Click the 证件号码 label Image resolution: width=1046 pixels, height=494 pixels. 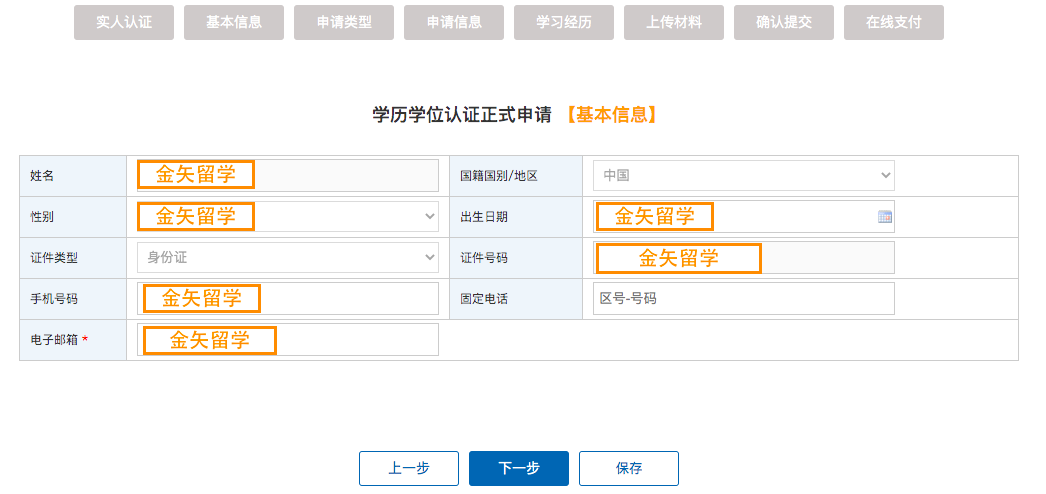coord(484,258)
